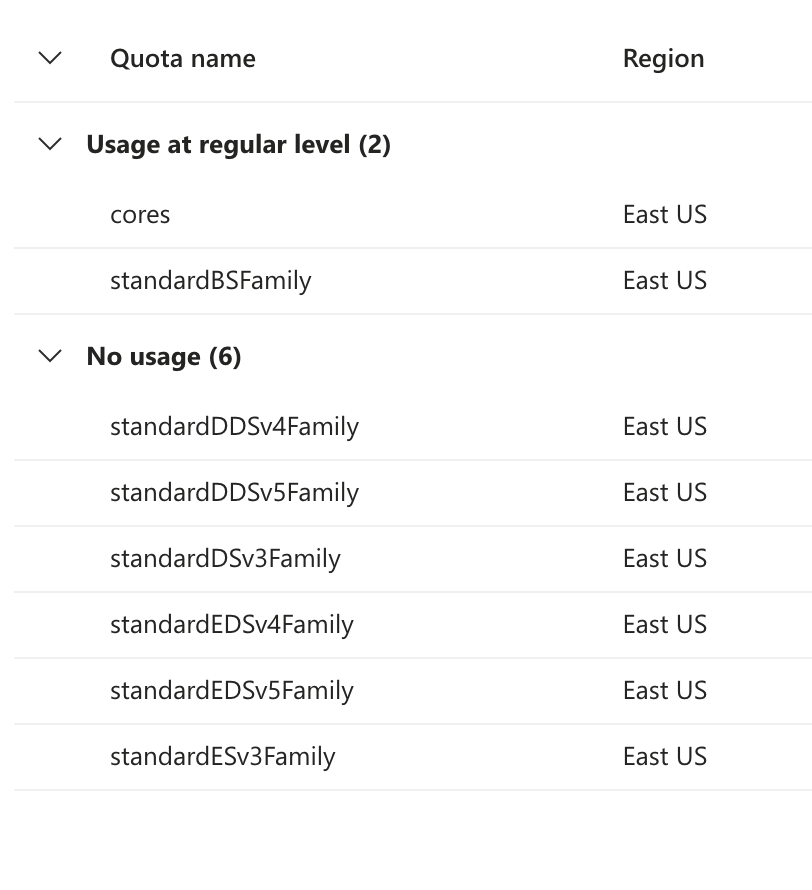Collapse all groups using header chevron
Viewport: 812px width, 890px height.
click(x=50, y=58)
